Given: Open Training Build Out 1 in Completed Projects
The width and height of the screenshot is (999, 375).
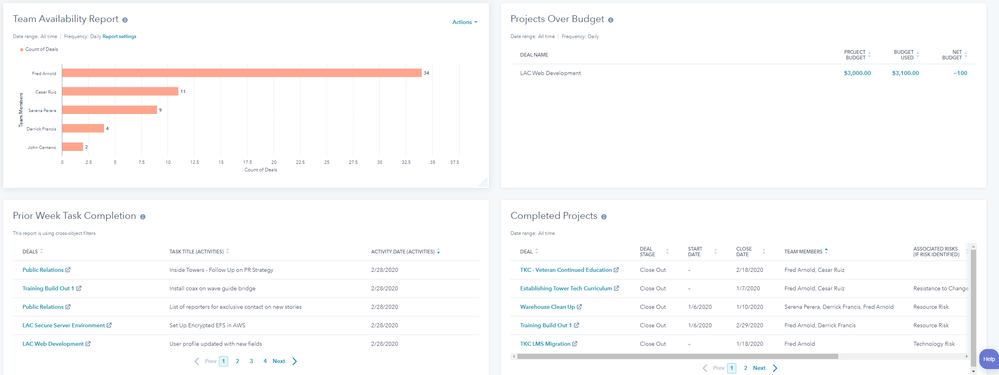Looking at the screenshot, I should [546, 325].
